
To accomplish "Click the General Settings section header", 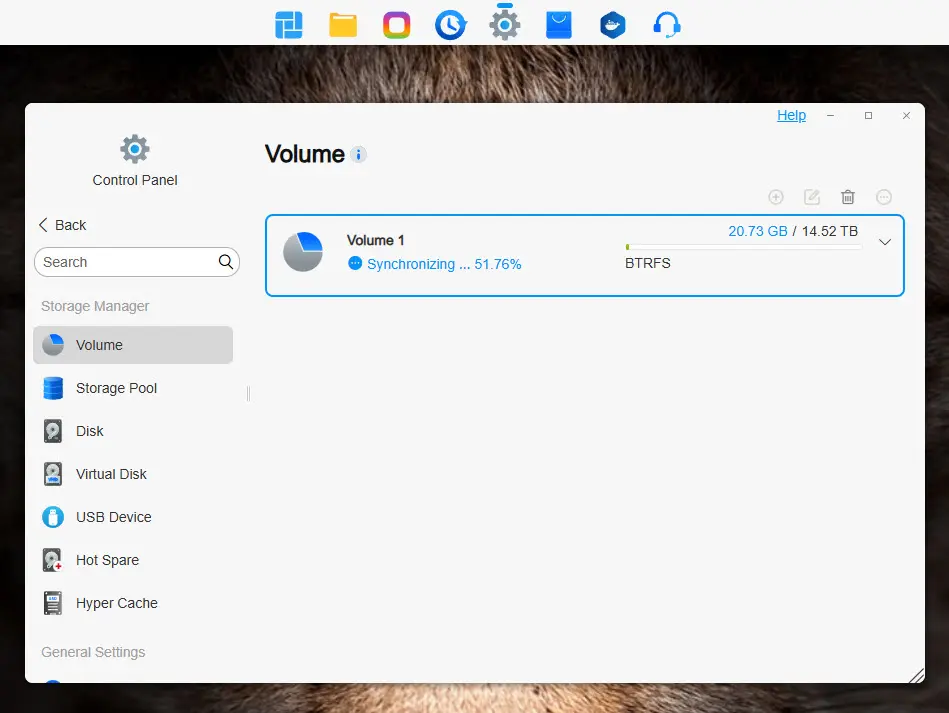I will (x=93, y=652).
